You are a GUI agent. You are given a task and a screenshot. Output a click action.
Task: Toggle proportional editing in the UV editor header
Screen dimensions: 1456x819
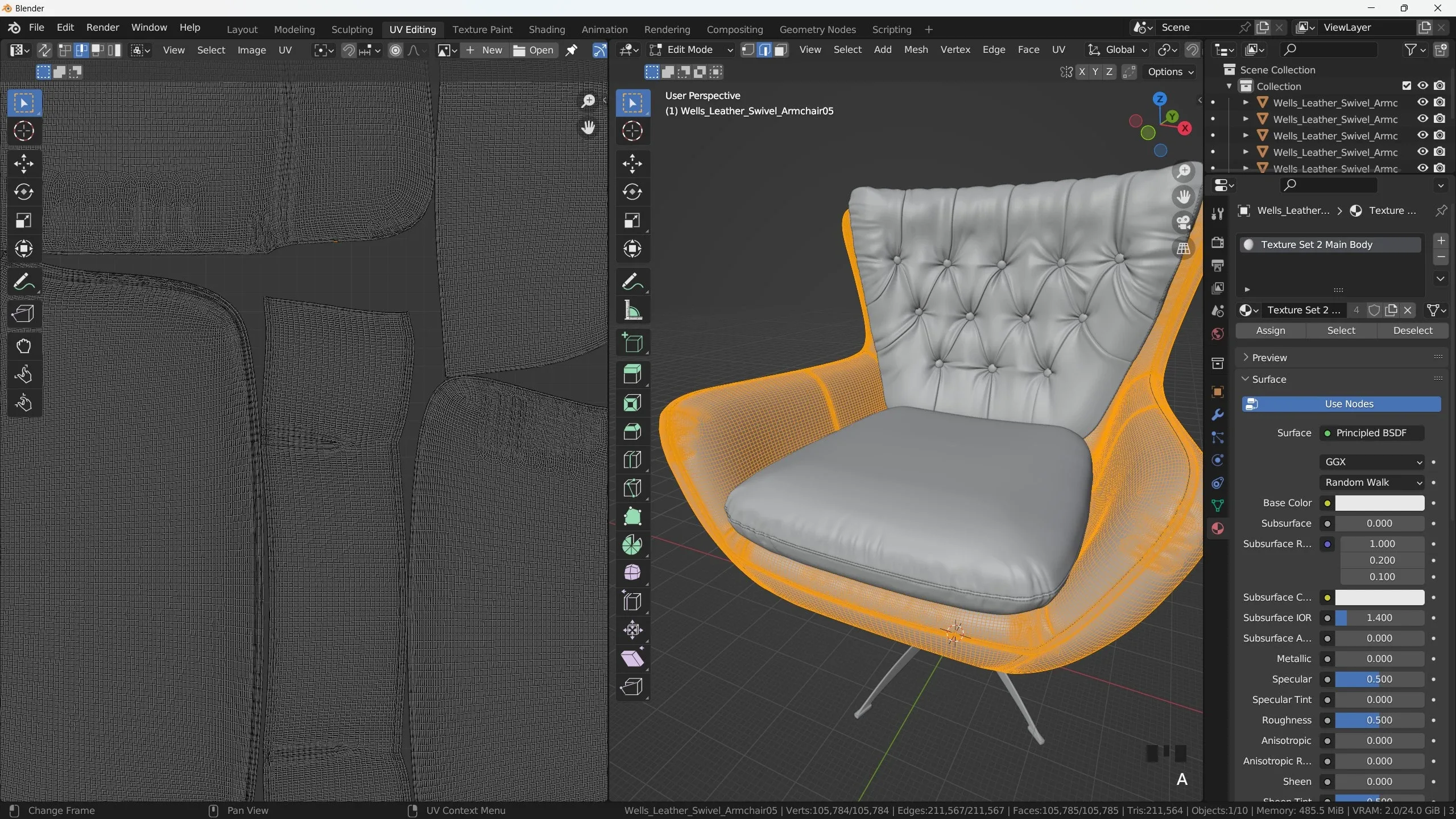click(x=396, y=50)
